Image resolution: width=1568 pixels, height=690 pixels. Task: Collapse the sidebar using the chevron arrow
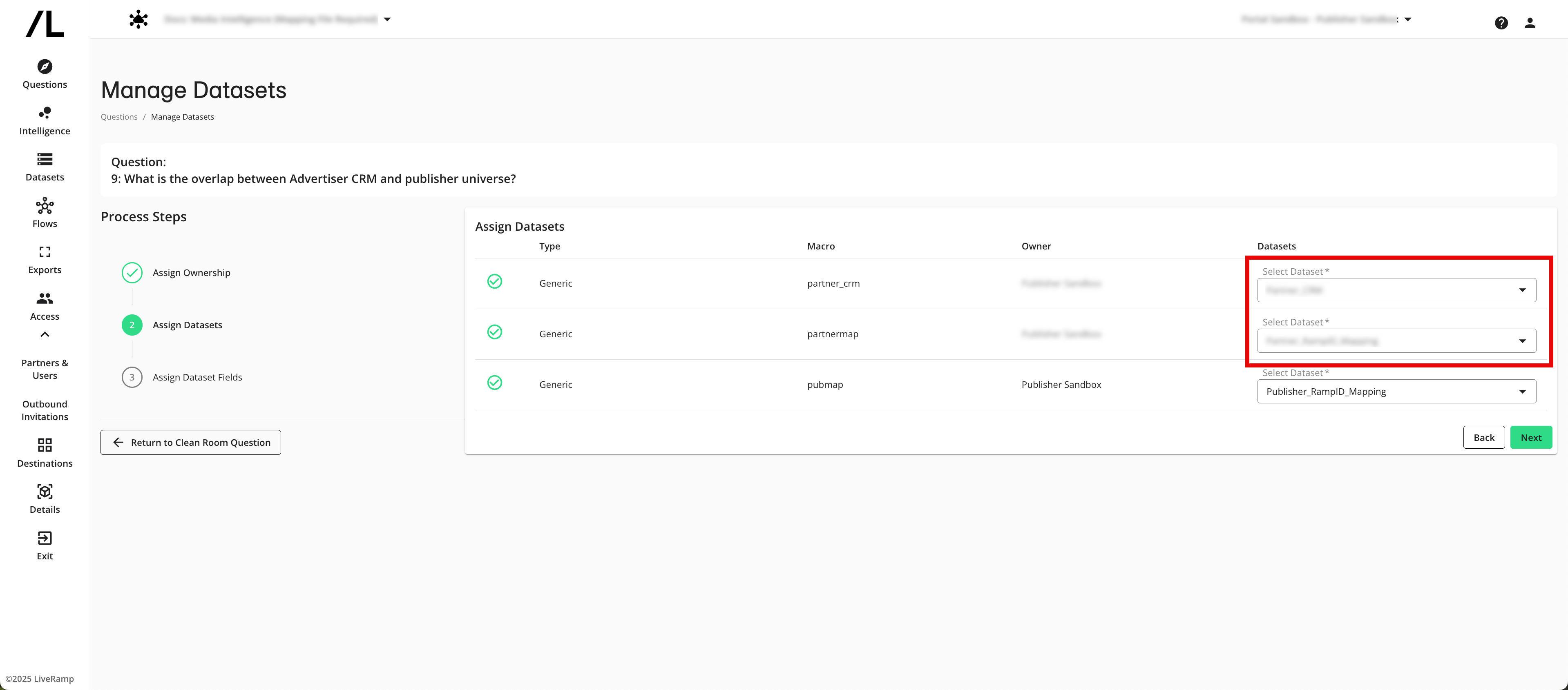coord(44,334)
